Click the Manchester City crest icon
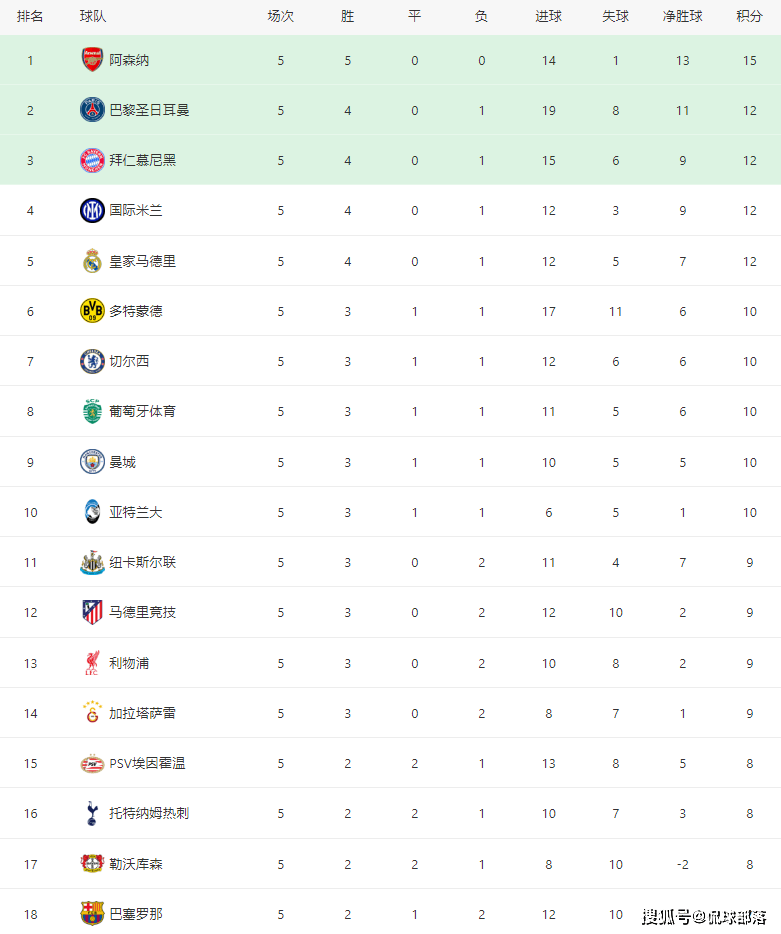This screenshot has width=781, height=934. [92, 462]
